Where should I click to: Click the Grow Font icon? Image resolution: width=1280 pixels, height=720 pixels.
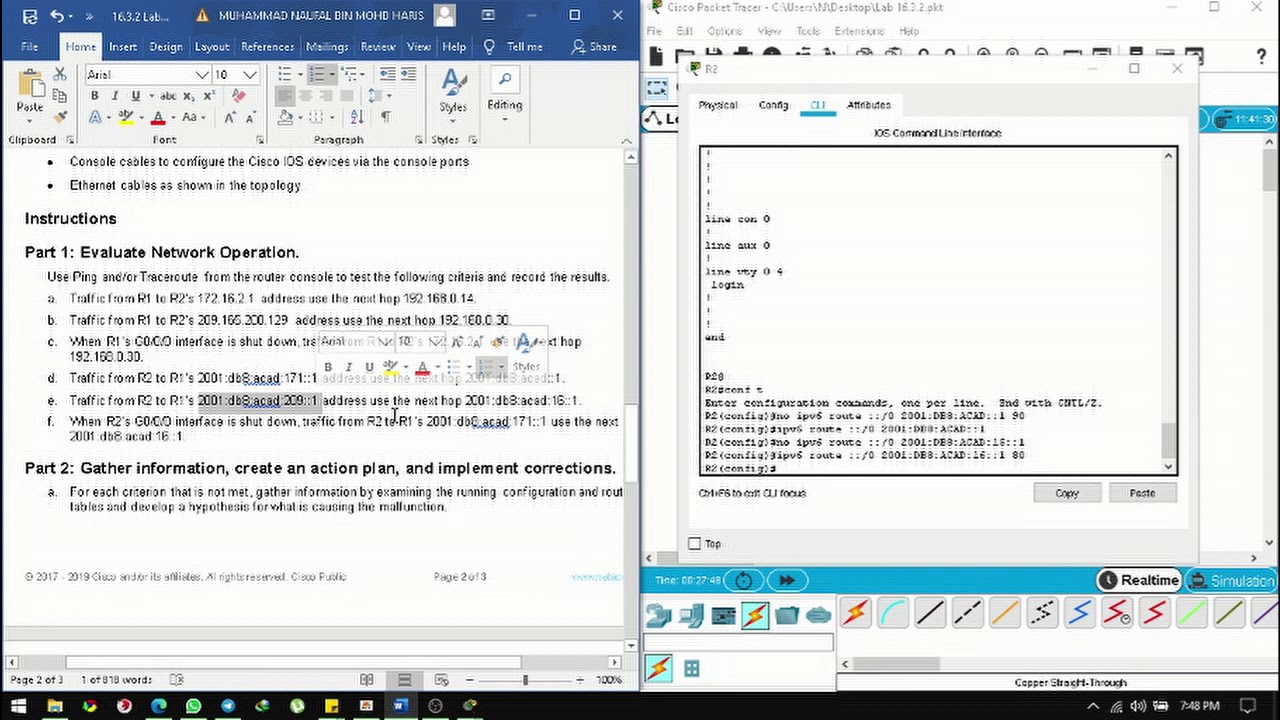tap(230, 118)
